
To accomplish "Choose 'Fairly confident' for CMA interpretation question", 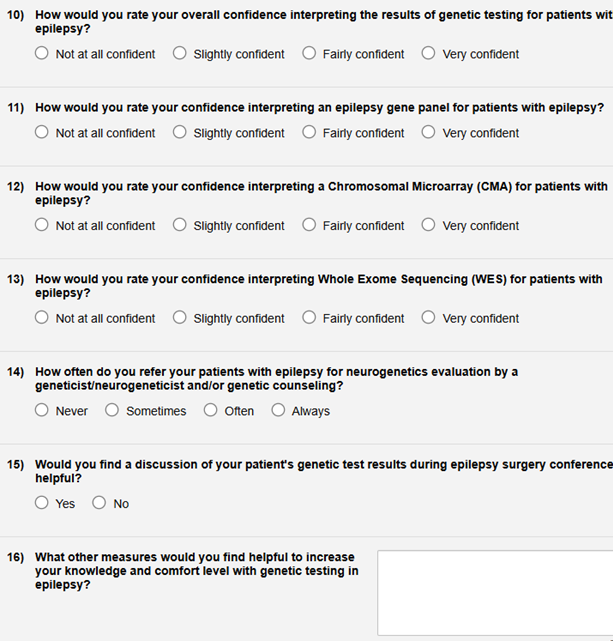I will tap(309, 226).
